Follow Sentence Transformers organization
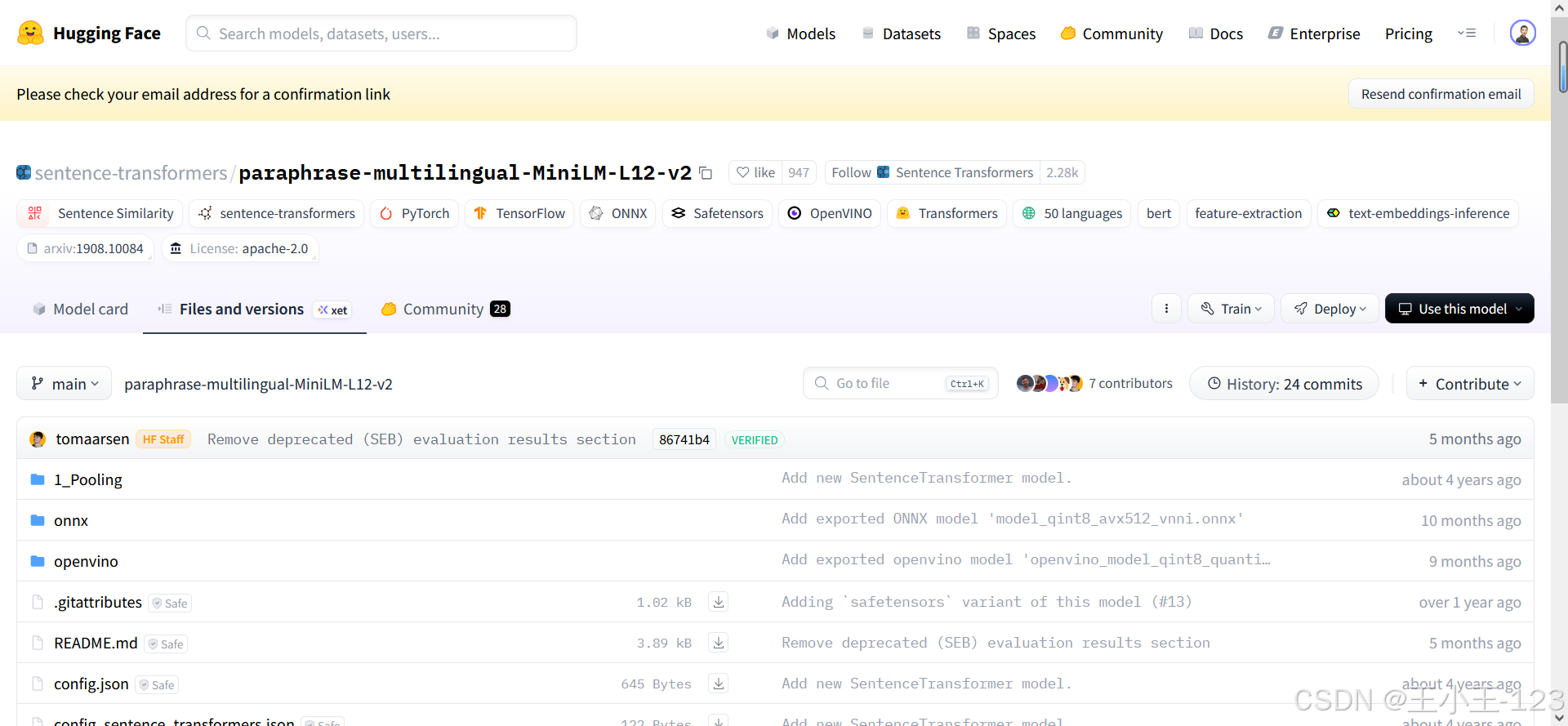The height and width of the screenshot is (726, 1568). (933, 172)
